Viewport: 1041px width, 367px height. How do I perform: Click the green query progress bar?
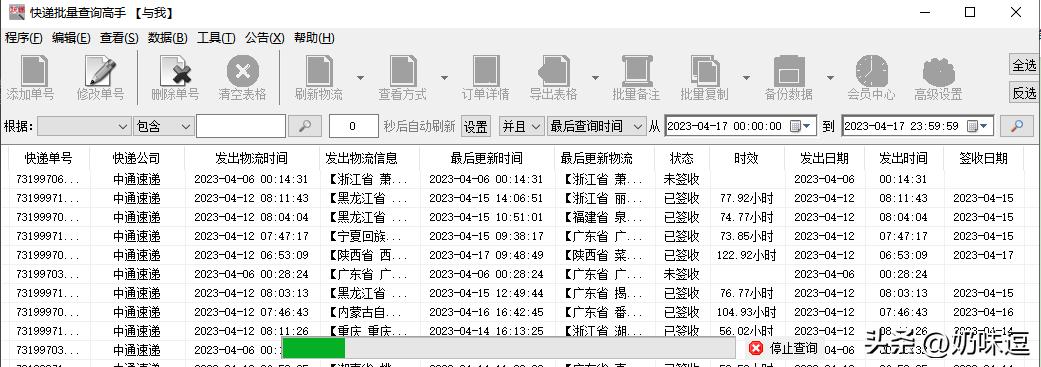pos(313,348)
